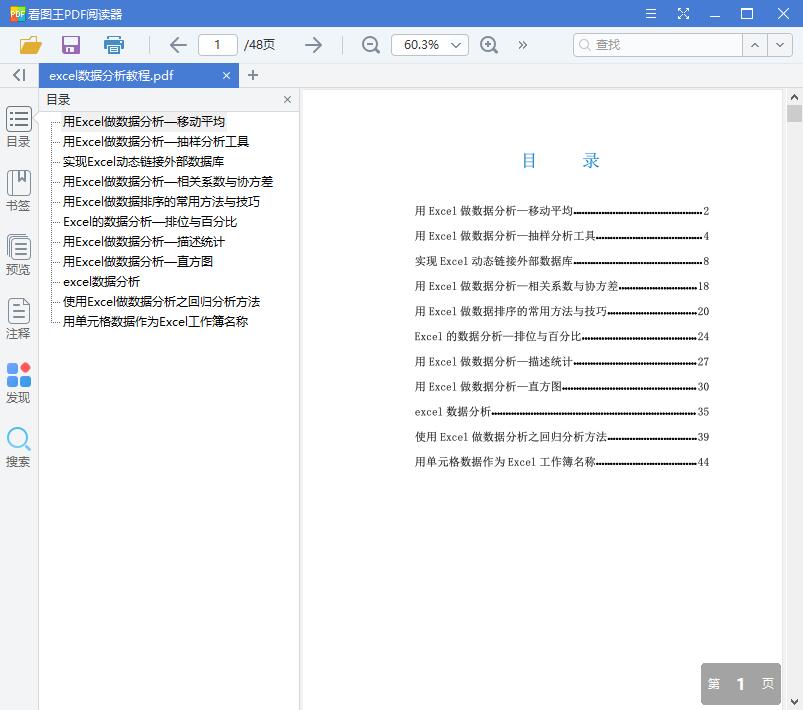Go to the previous page arrow
Viewport: 803px width, 710px height.
pyautogui.click(x=178, y=45)
